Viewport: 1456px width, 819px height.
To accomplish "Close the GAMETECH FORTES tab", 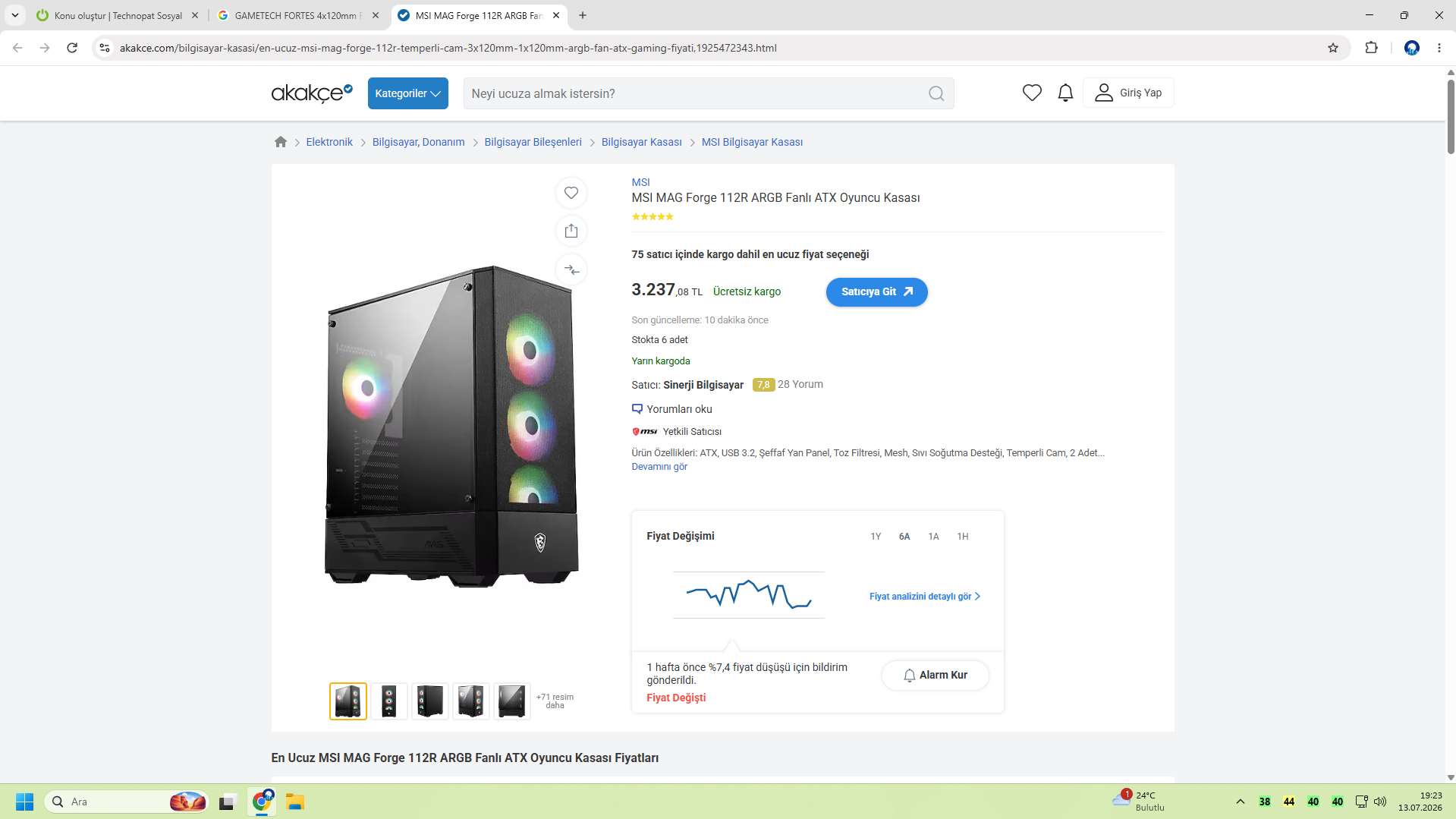I will (376, 15).
